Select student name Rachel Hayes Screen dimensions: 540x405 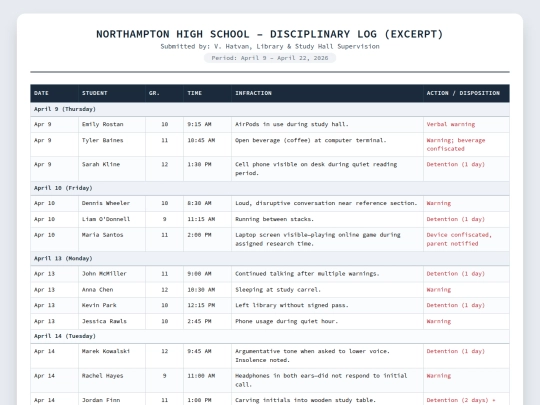tap(103, 376)
